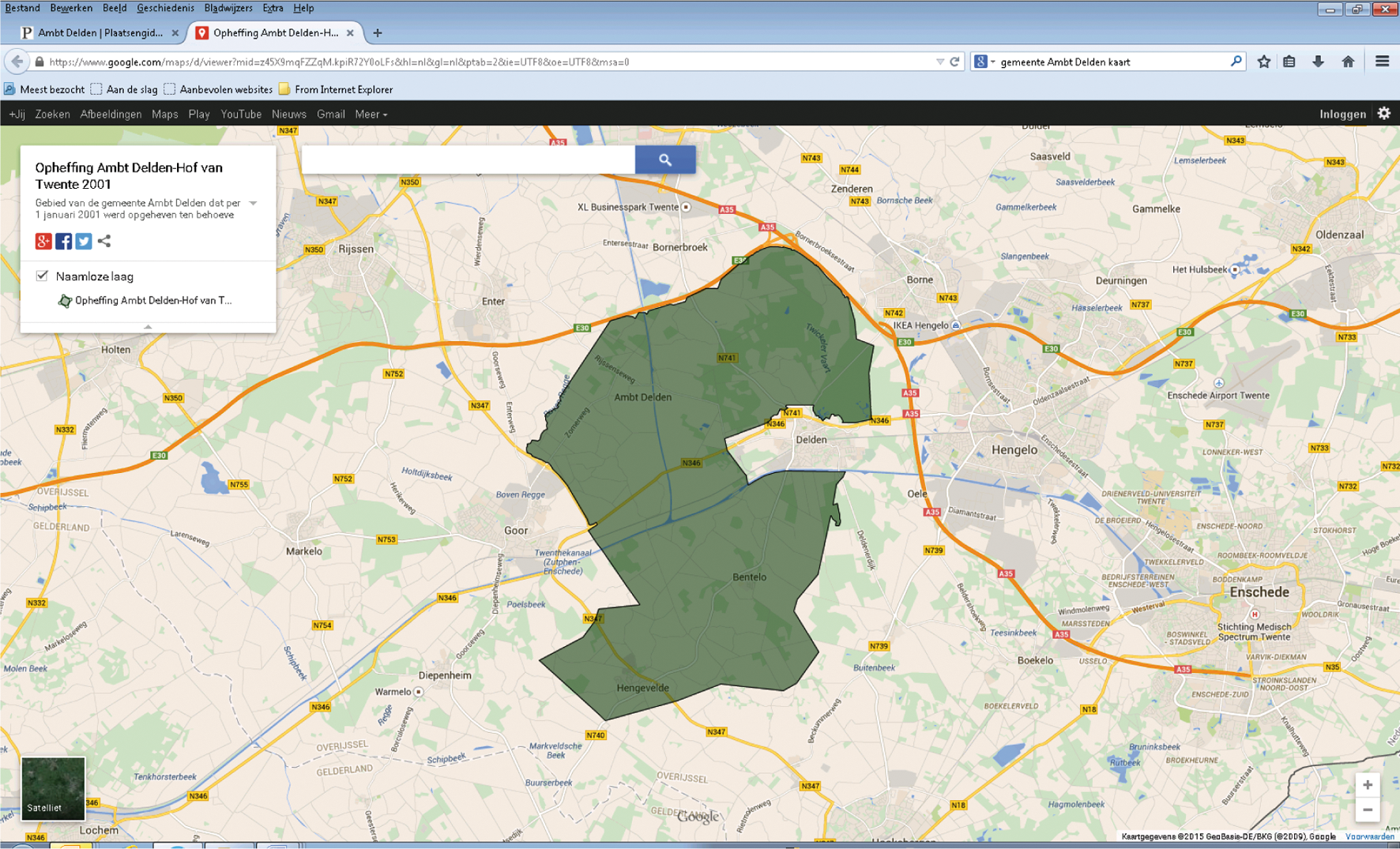This screenshot has height=849, width=1400.
Task: Uncheck the Naamloze laag layer checkbox
Action: (43, 276)
